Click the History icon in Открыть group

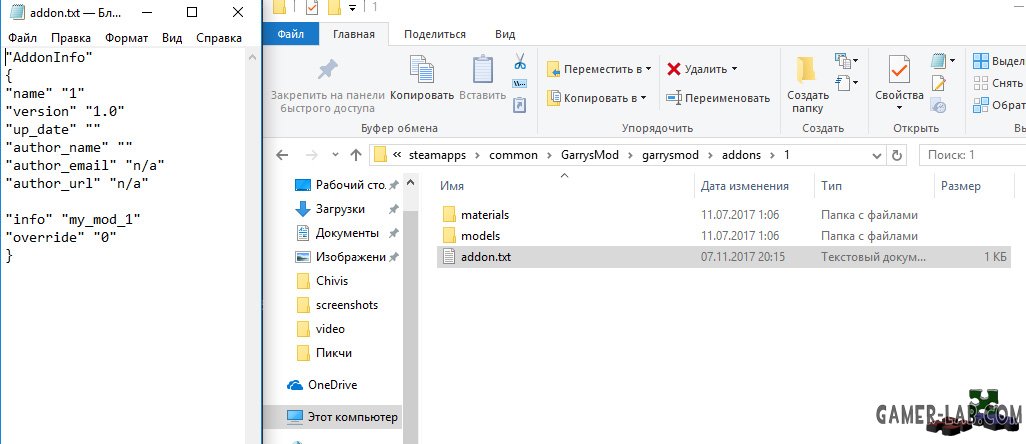(x=938, y=105)
